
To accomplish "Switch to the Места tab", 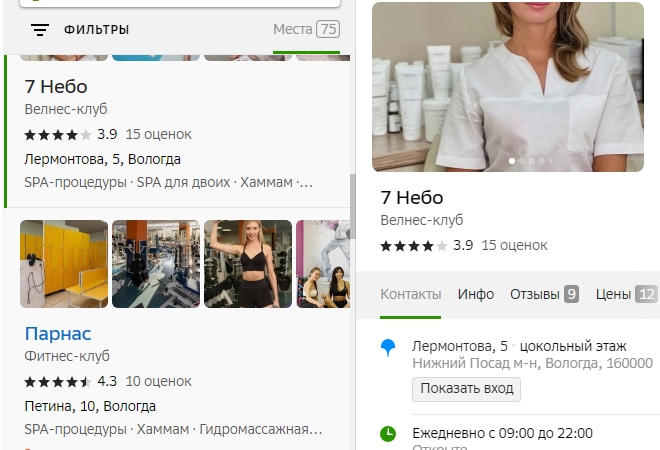I will tap(306, 30).
